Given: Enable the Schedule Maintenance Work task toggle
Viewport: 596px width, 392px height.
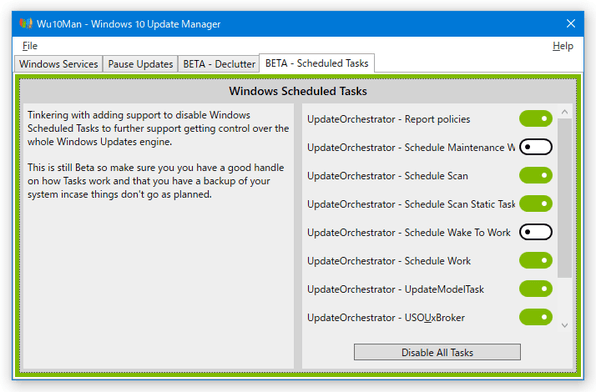Looking at the screenshot, I should pos(536,147).
